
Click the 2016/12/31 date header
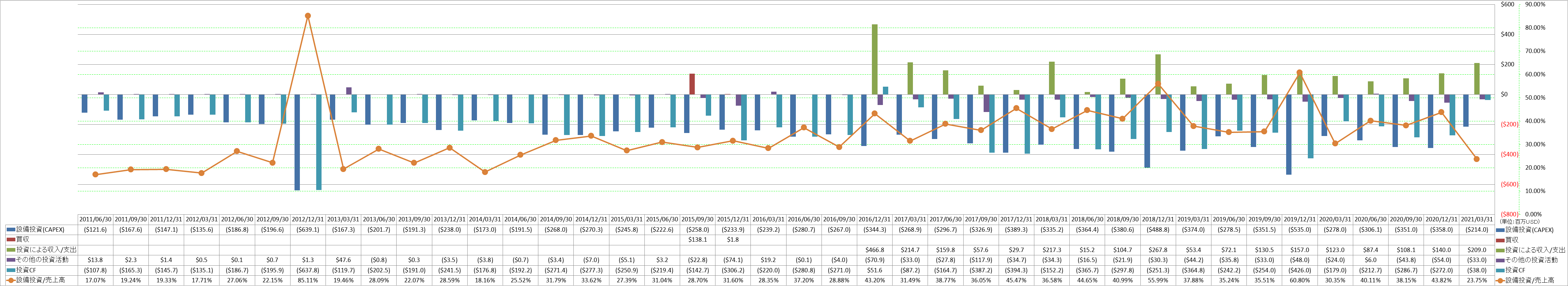point(875,220)
